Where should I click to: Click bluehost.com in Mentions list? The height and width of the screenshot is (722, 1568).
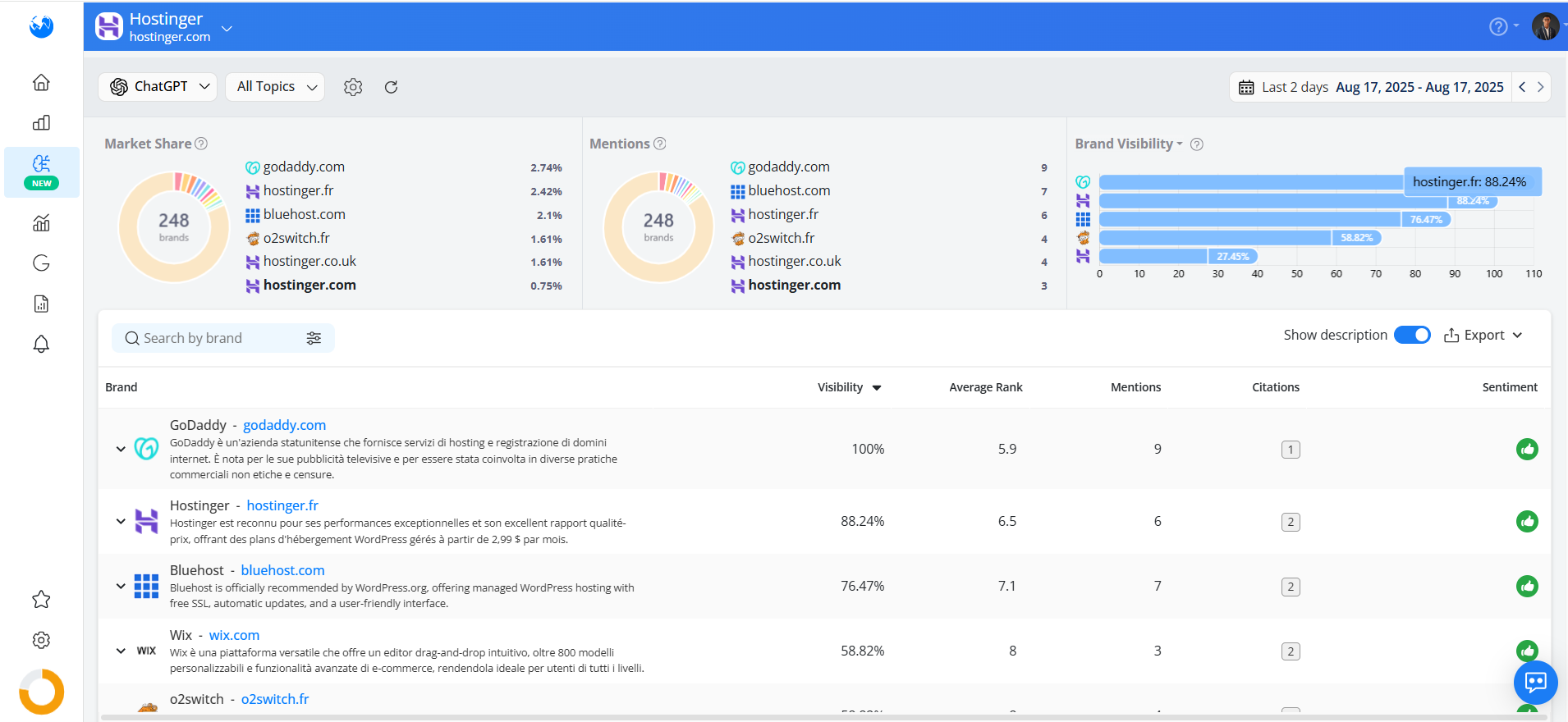tap(789, 190)
